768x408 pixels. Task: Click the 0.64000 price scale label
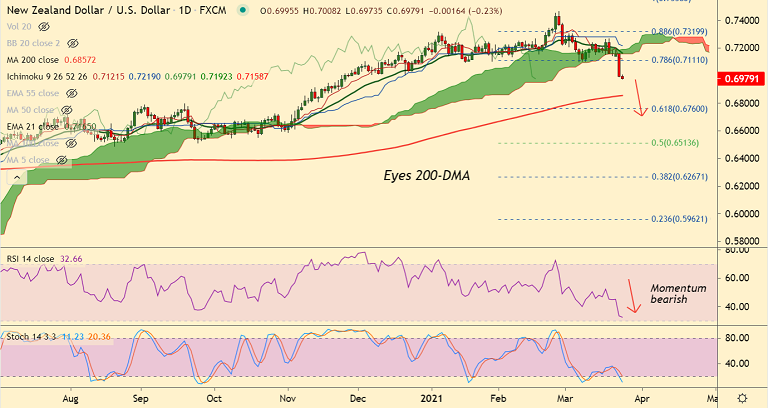pyautogui.click(x=742, y=159)
